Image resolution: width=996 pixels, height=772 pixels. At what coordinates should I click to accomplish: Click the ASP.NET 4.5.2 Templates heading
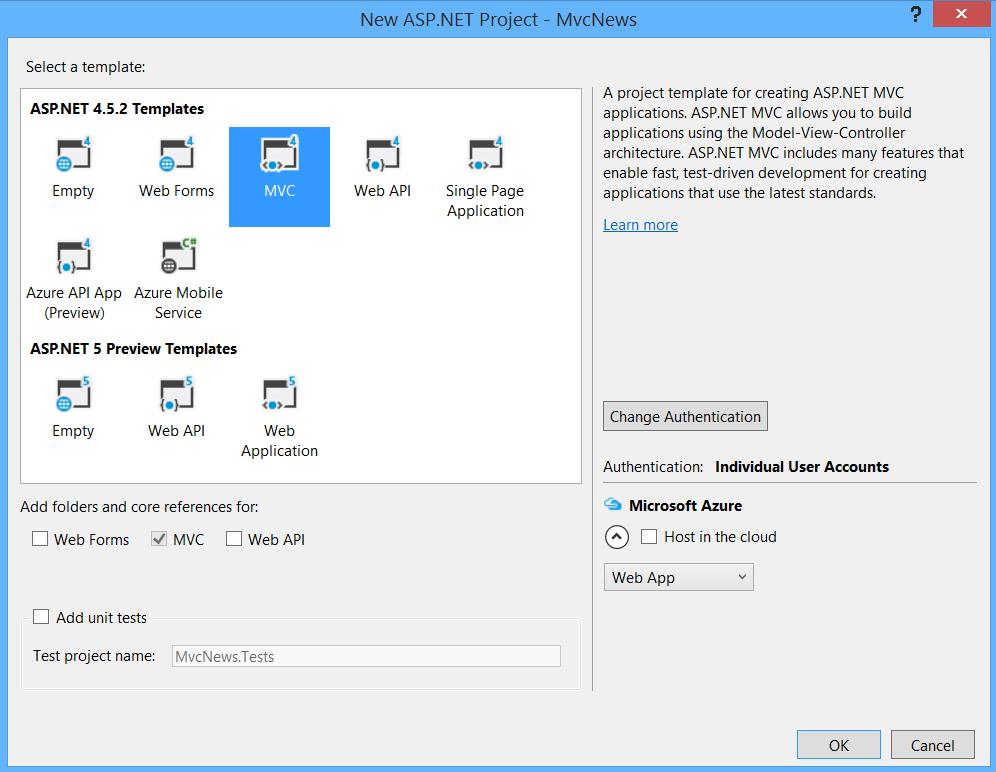click(x=117, y=109)
